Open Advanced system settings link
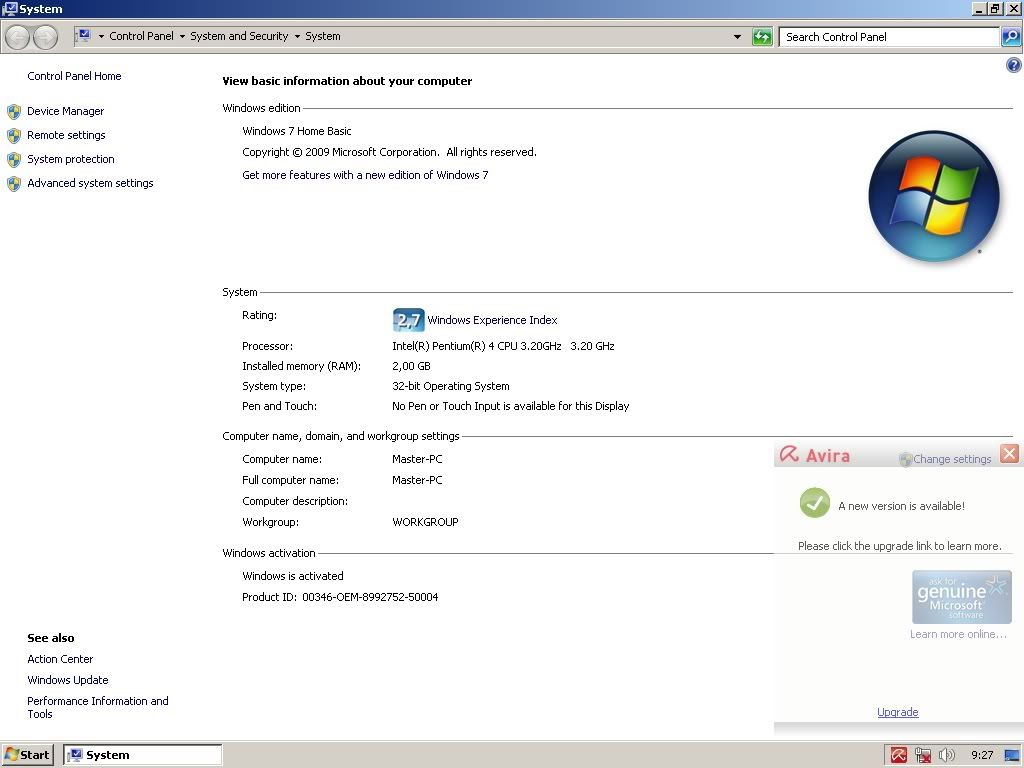The width and height of the screenshot is (1024, 768). coord(90,183)
